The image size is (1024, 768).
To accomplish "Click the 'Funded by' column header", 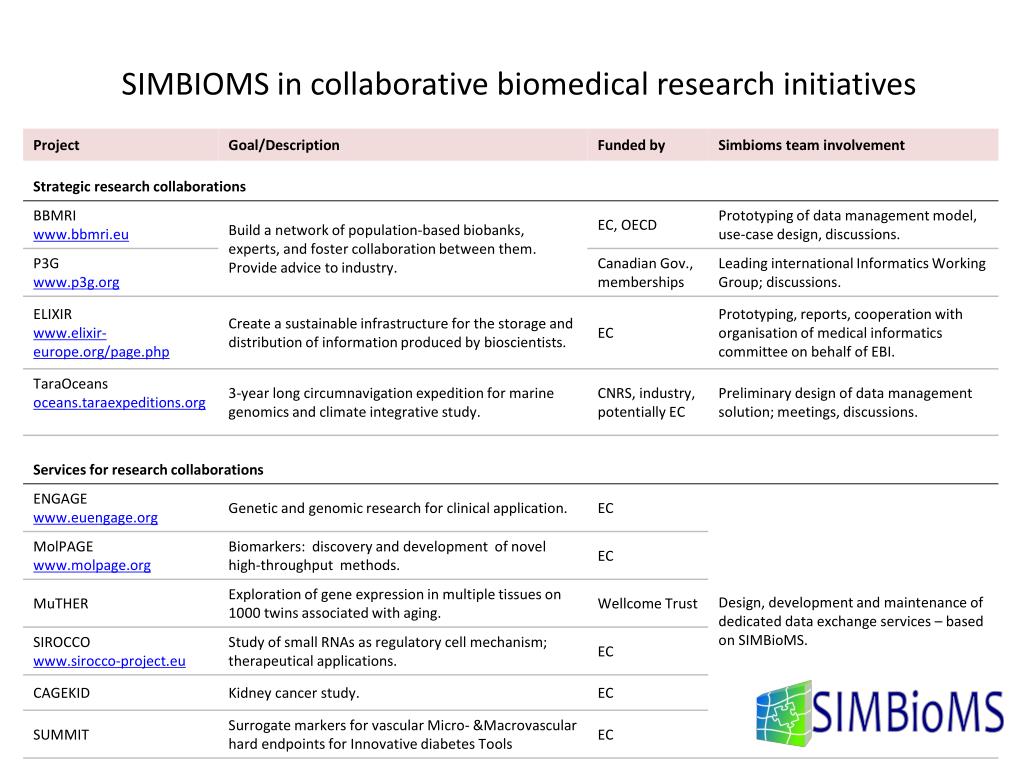I will point(631,145).
